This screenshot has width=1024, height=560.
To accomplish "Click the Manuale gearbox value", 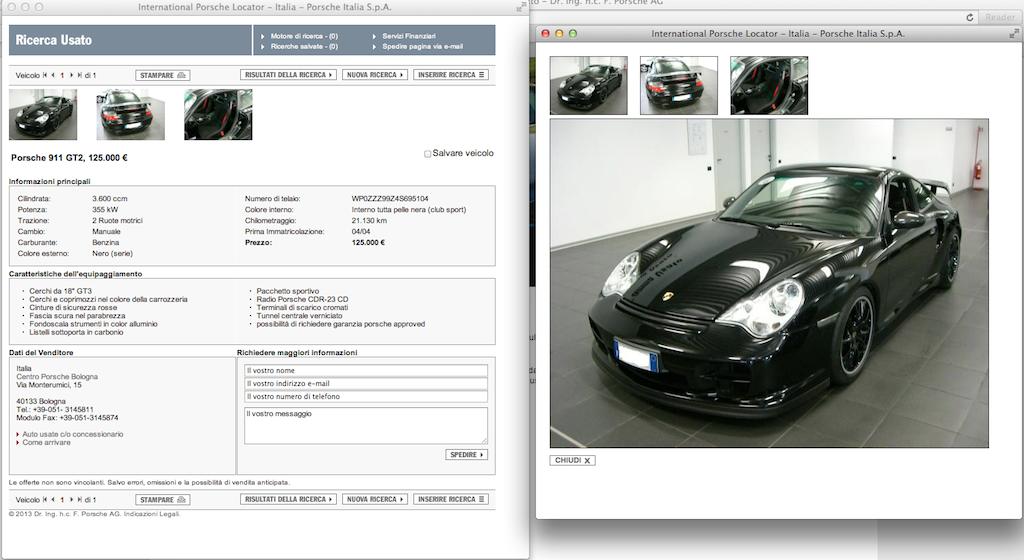I will [106, 232].
